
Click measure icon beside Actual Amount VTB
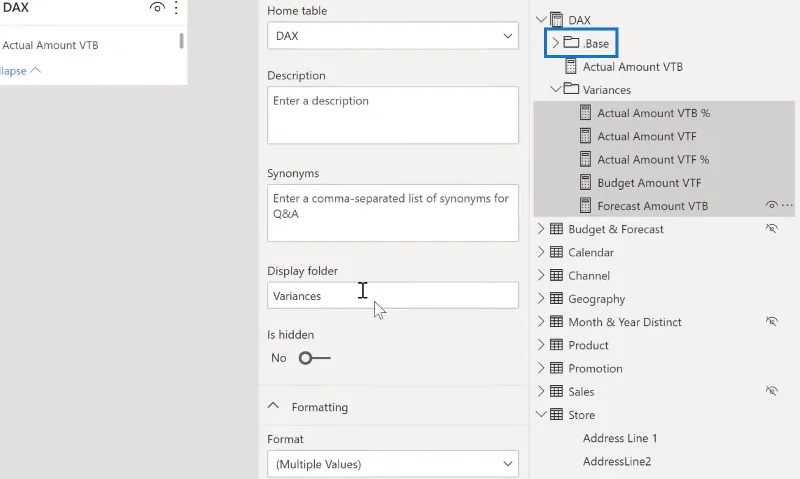coord(570,66)
